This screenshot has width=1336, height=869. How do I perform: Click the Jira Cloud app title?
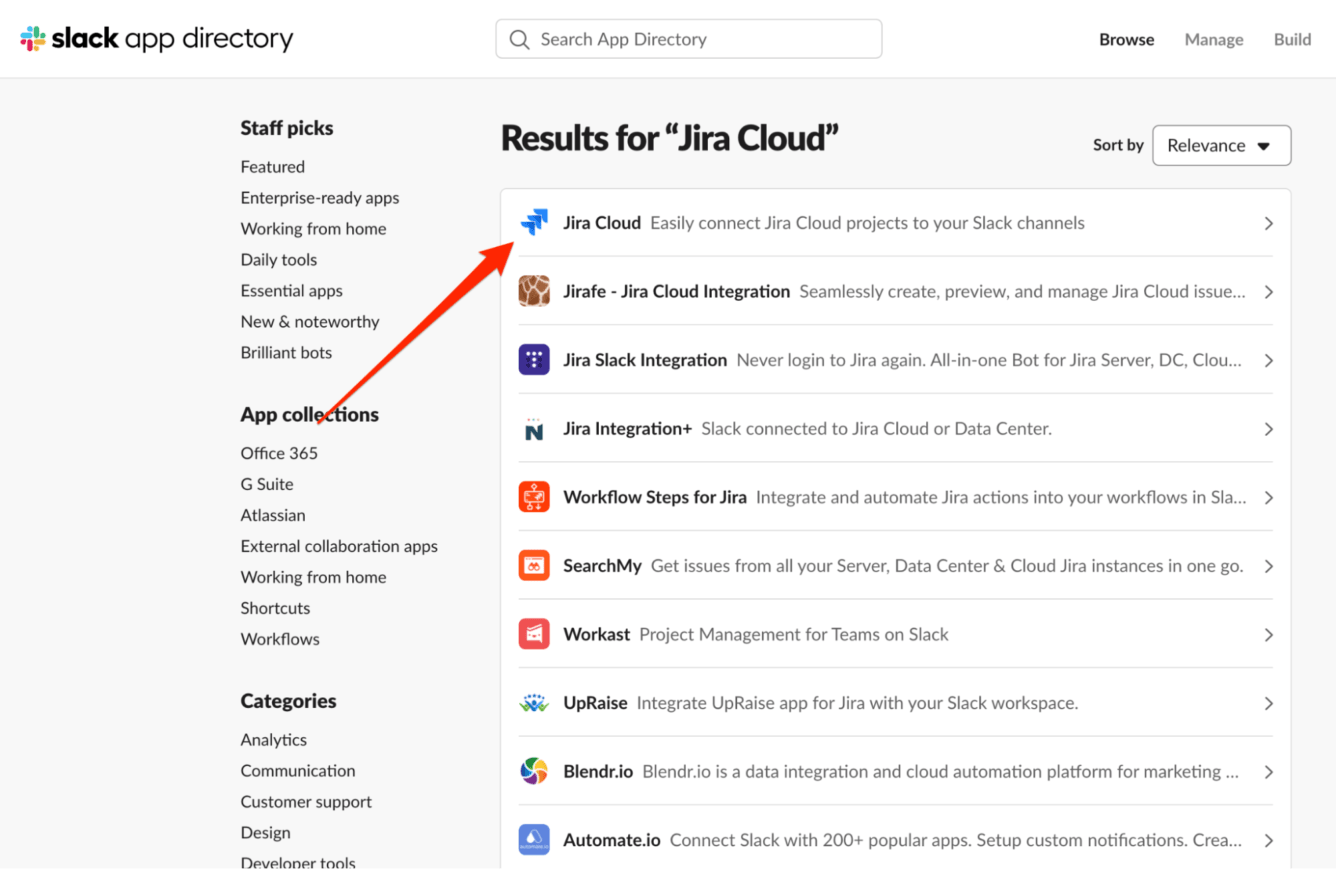[x=602, y=223]
